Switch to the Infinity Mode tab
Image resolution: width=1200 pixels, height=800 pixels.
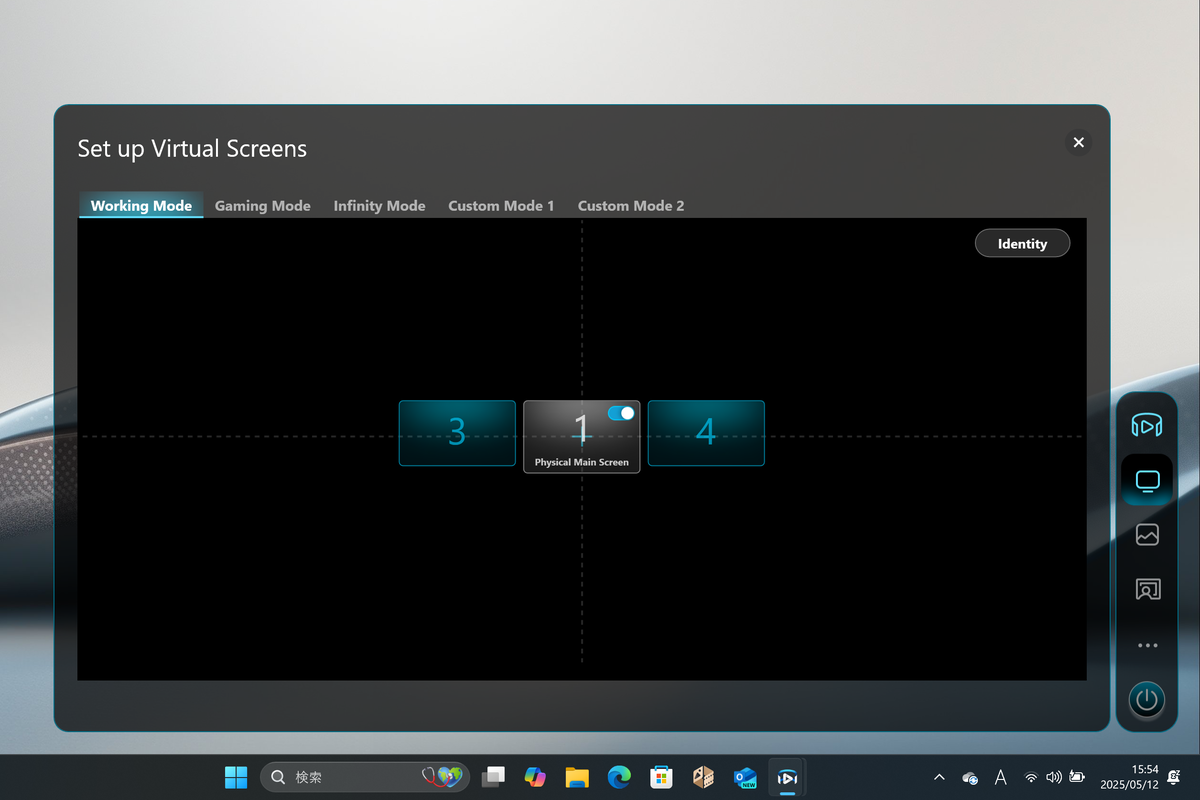[379, 206]
